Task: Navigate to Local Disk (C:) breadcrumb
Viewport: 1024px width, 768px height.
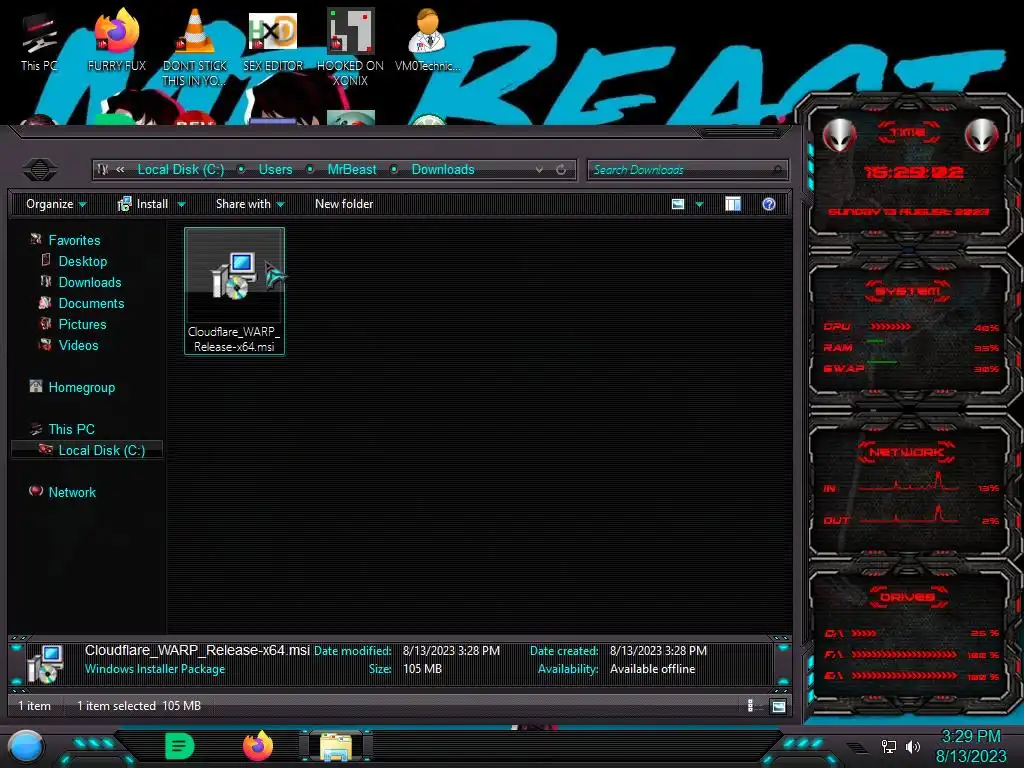Action: [181, 170]
